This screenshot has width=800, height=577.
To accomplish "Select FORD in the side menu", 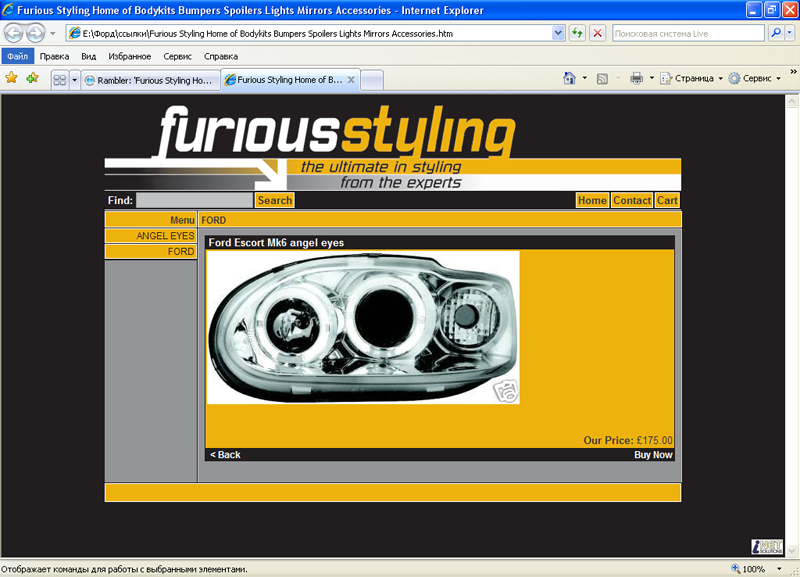I will coord(151,252).
